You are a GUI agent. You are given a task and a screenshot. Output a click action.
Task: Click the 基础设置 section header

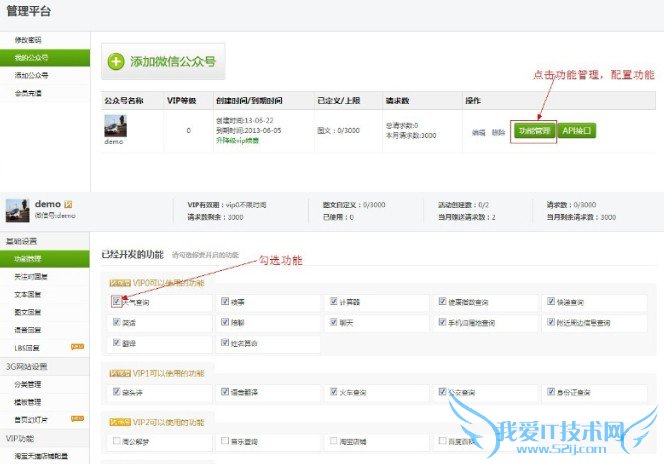(21, 241)
